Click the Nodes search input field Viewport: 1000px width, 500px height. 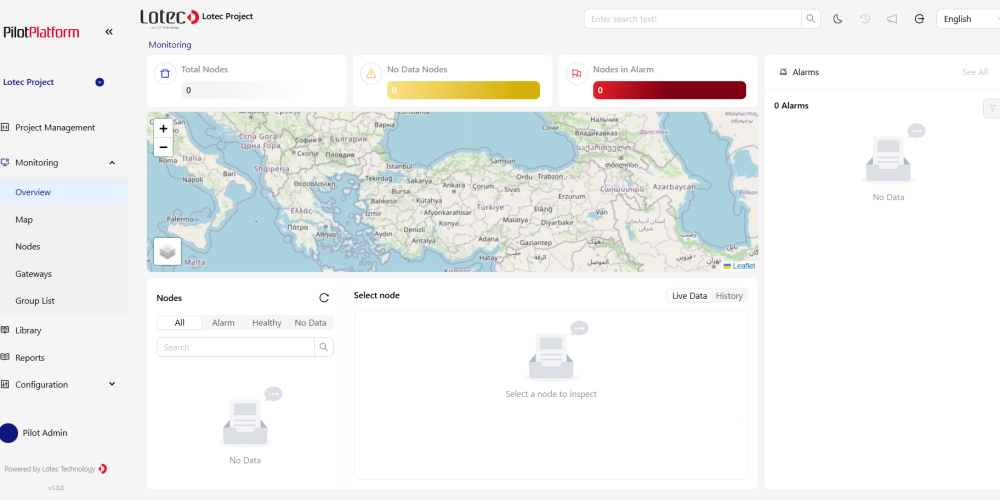235,347
